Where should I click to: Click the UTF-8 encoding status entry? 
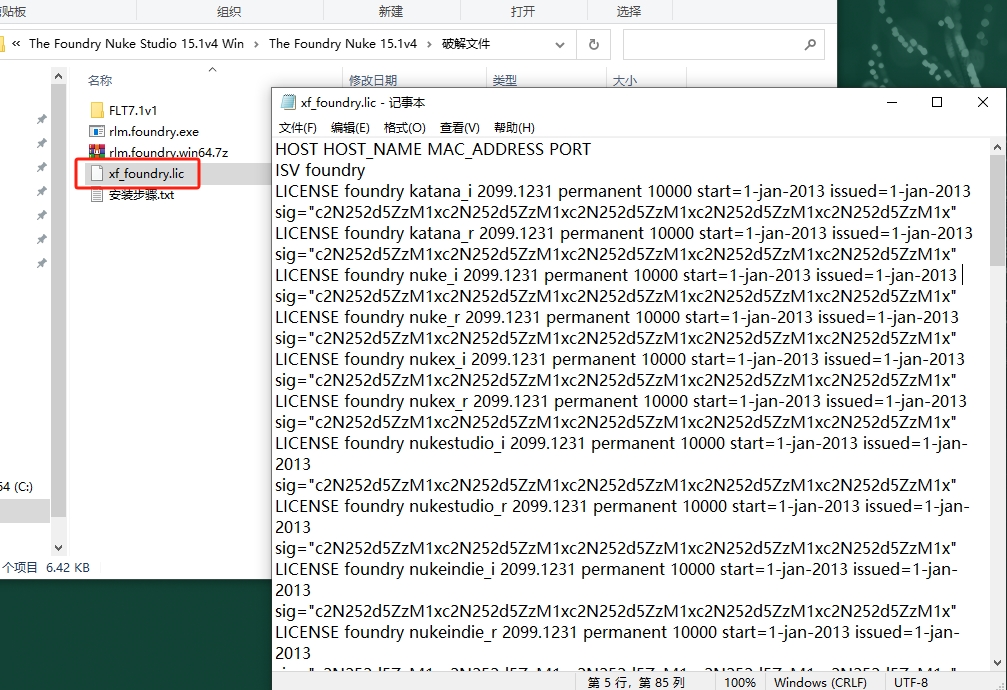point(911,682)
